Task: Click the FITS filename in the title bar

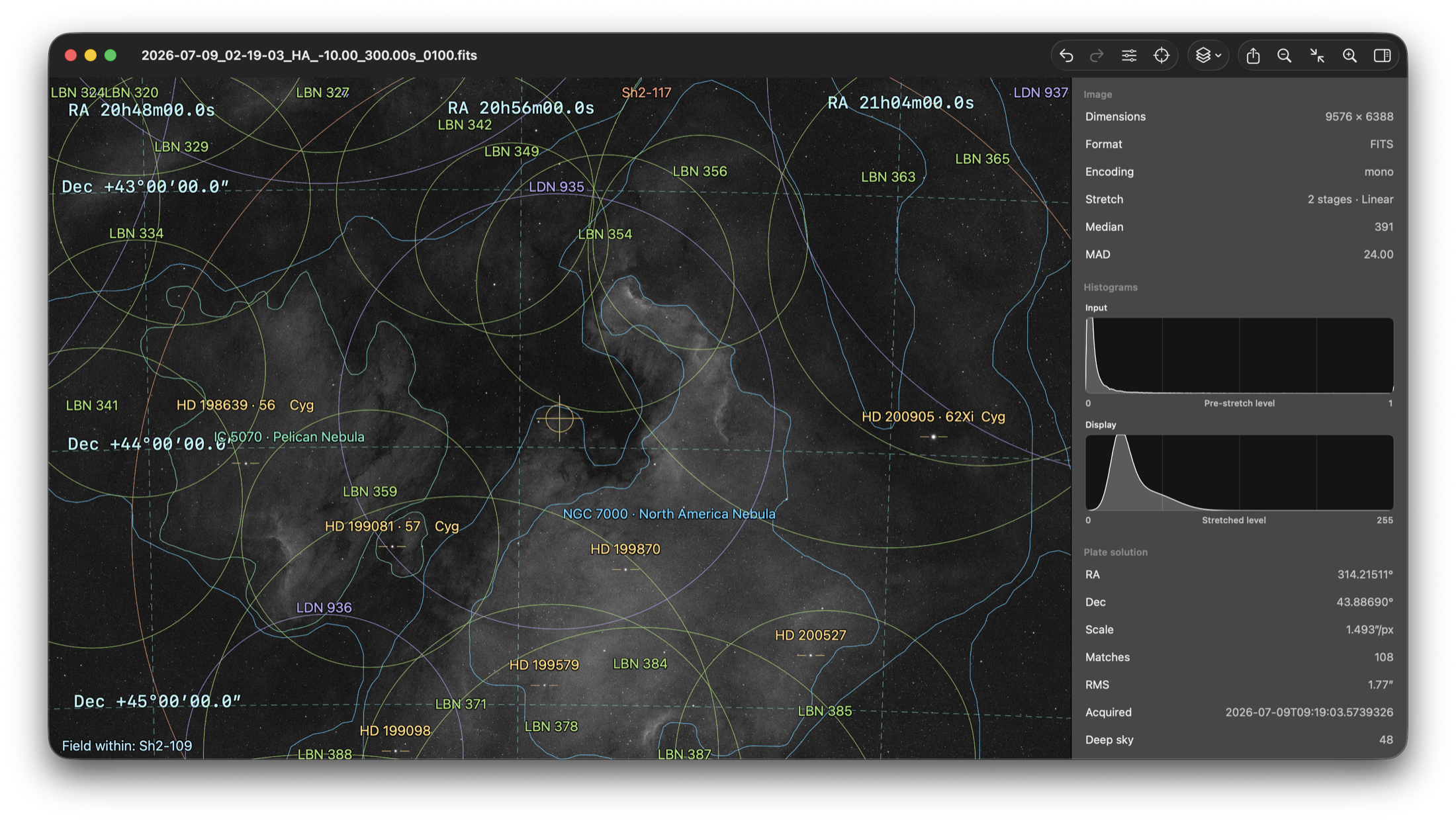Action: pyautogui.click(x=309, y=56)
